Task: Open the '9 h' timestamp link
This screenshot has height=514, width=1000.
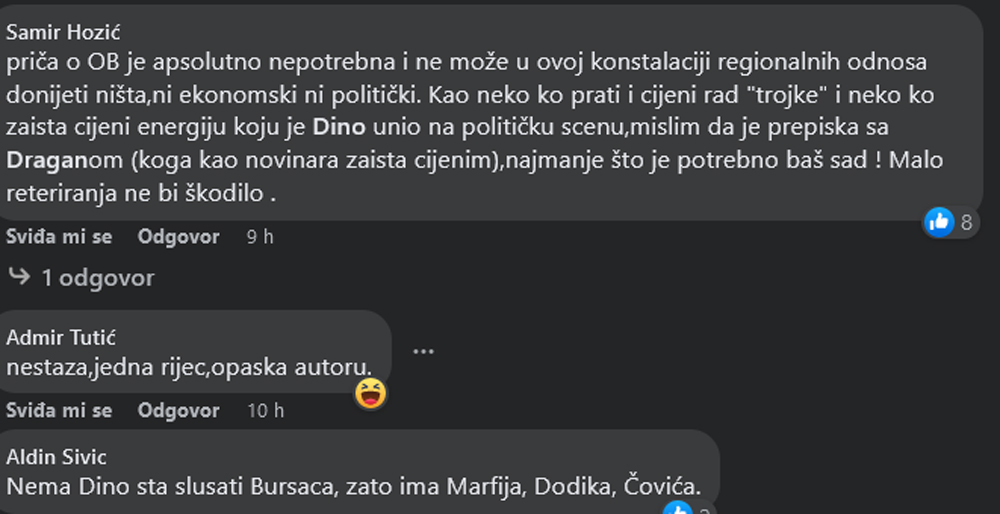Action: 260,237
